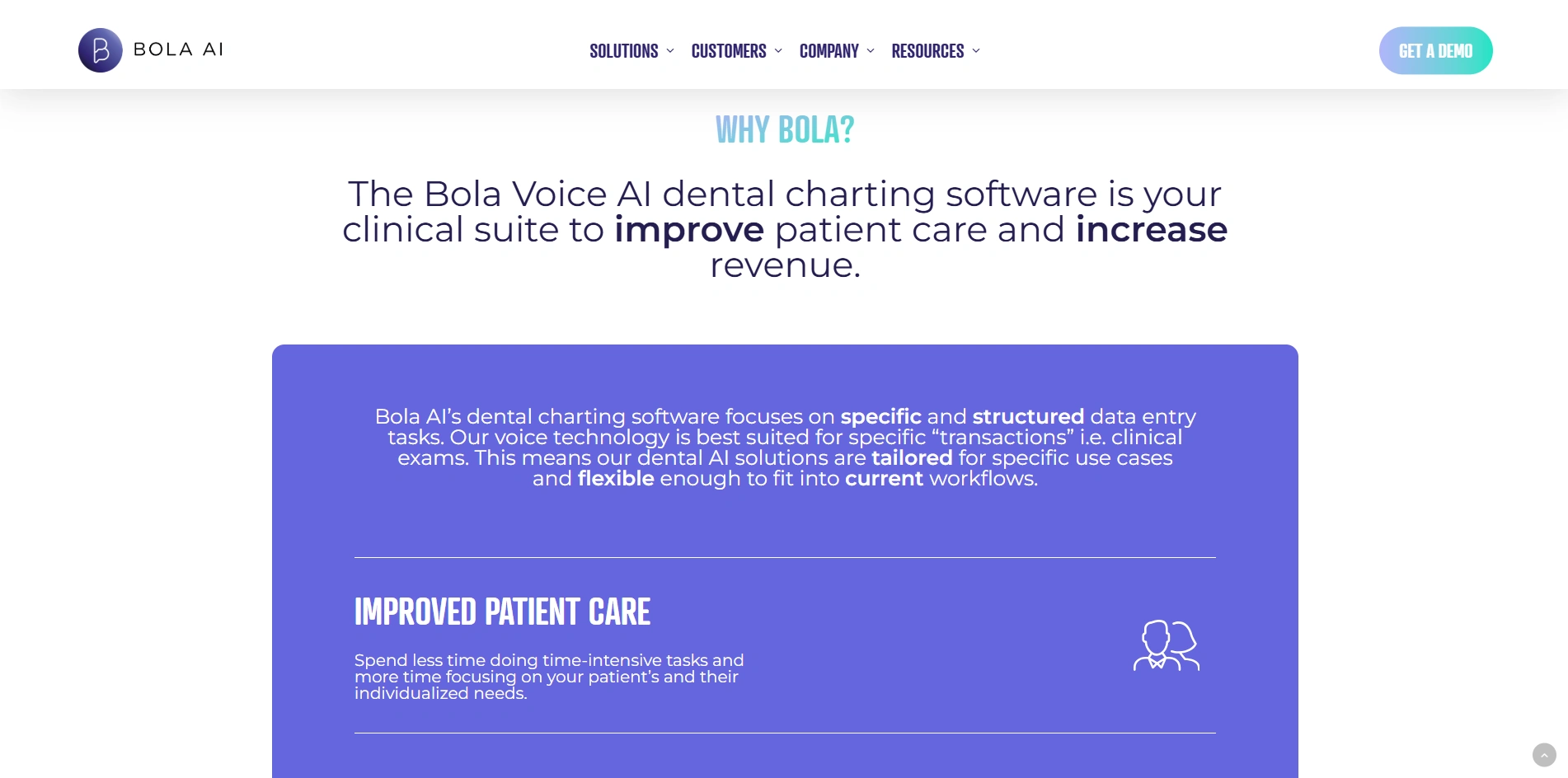This screenshot has height=778, width=1568.
Task: Open the Company menu
Action: click(829, 51)
